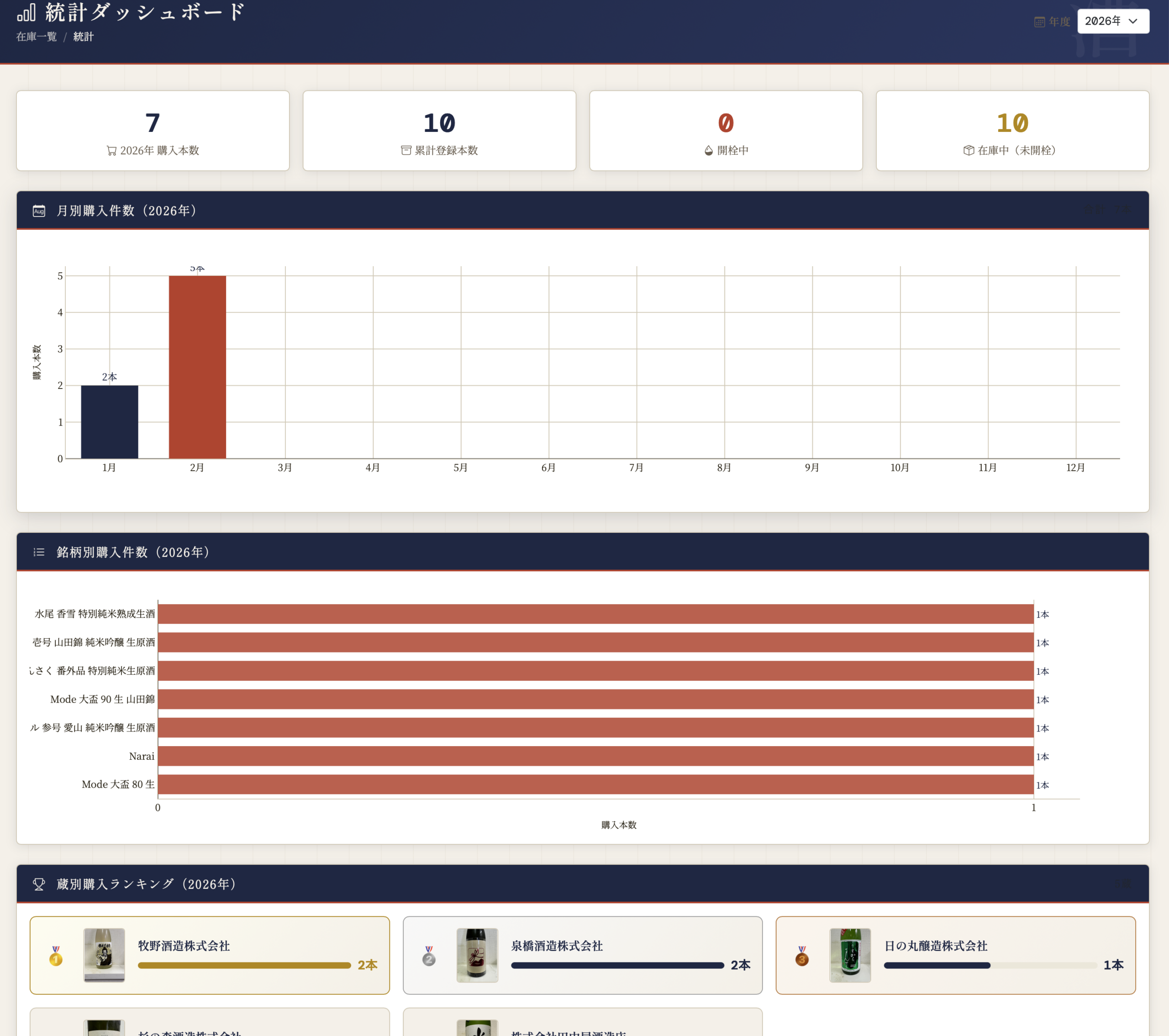1169x1036 pixels.
Task: Click the calendar icon in 月別購入件数 header
Action: pyautogui.click(x=39, y=211)
